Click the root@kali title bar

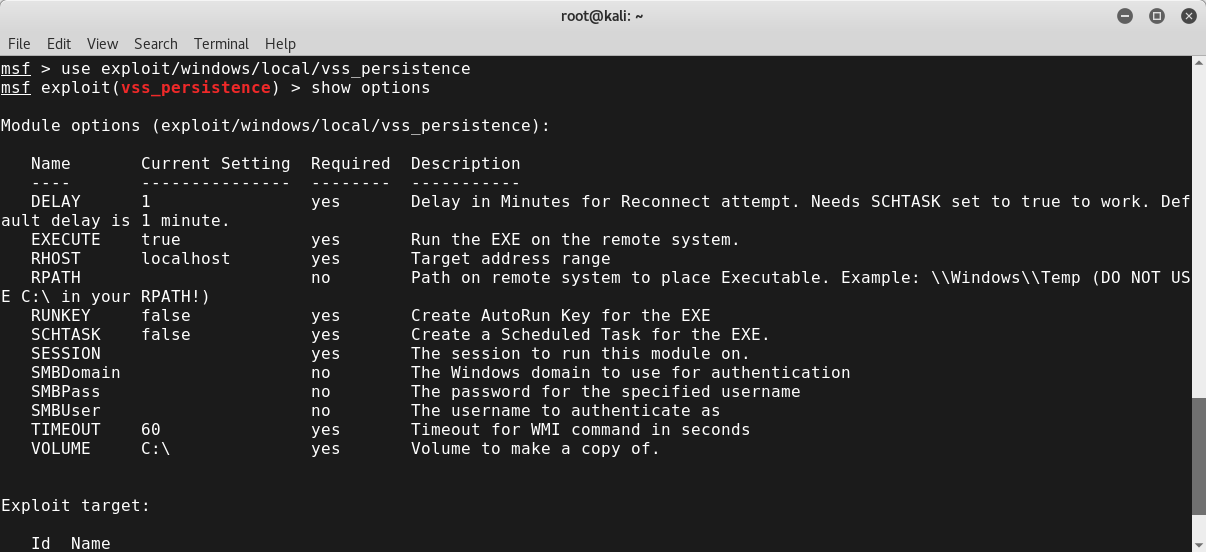[603, 16]
